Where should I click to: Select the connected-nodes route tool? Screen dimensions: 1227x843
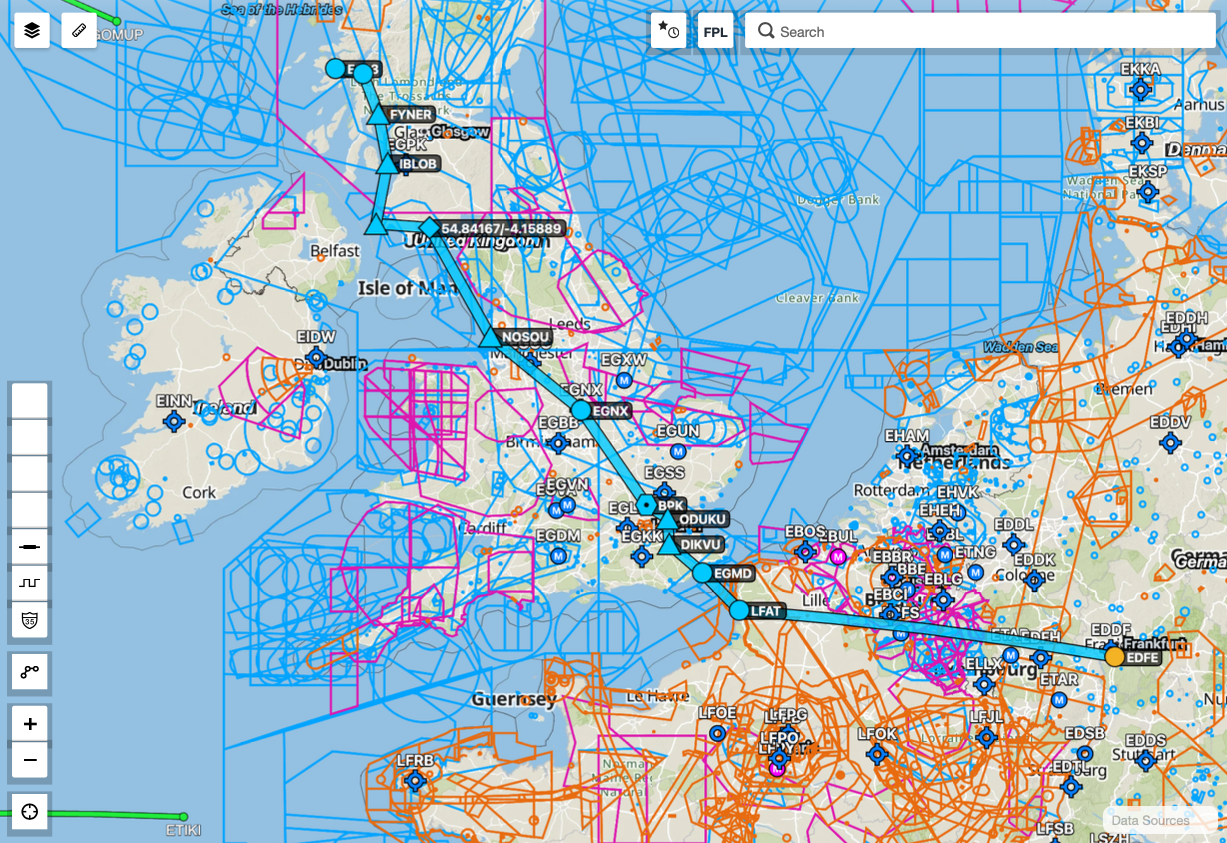(29, 671)
